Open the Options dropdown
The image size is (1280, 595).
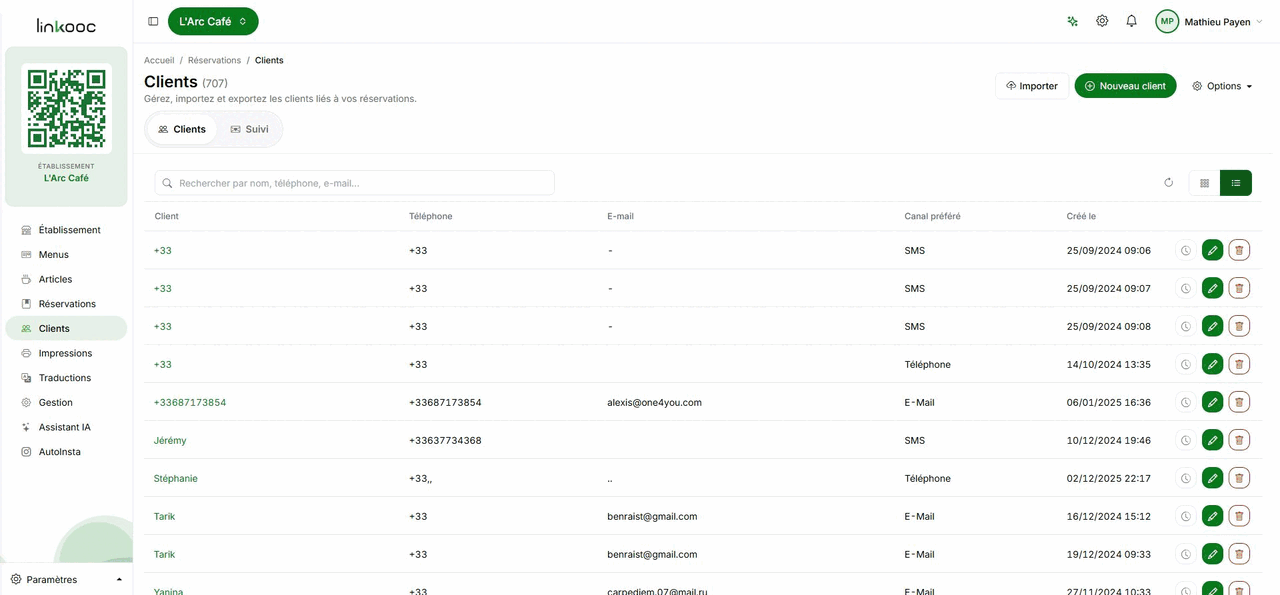click(1222, 86)
